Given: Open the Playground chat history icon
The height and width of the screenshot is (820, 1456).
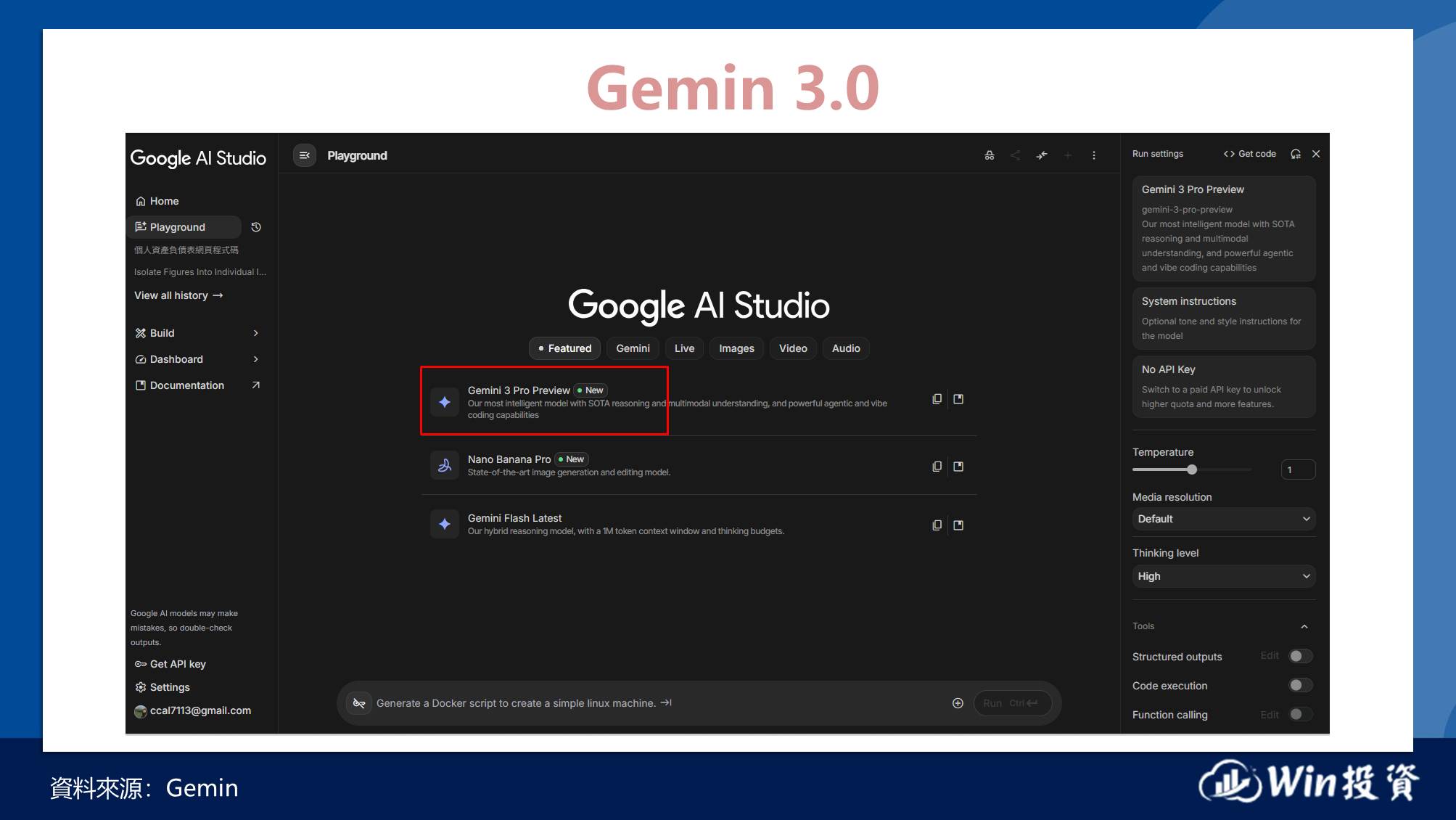Looking at the screenshot, I should pyautogui.click(x=256, y=227).
